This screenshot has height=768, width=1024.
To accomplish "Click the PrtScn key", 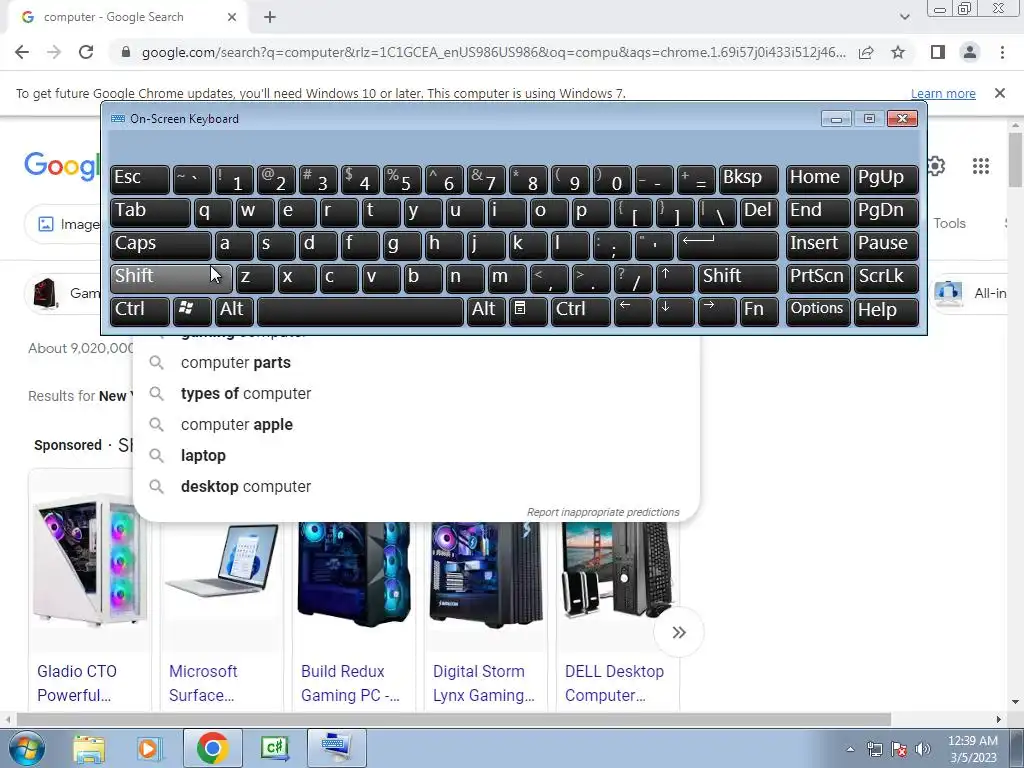I will [x=818, y=278].
